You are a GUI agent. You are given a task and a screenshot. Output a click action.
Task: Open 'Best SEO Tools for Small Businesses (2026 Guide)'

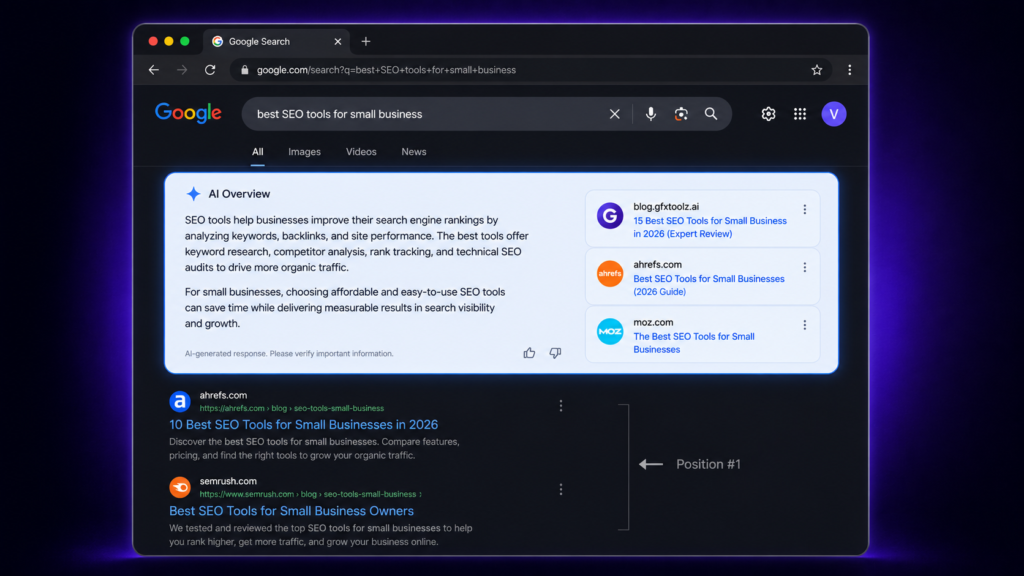[709, 285]
